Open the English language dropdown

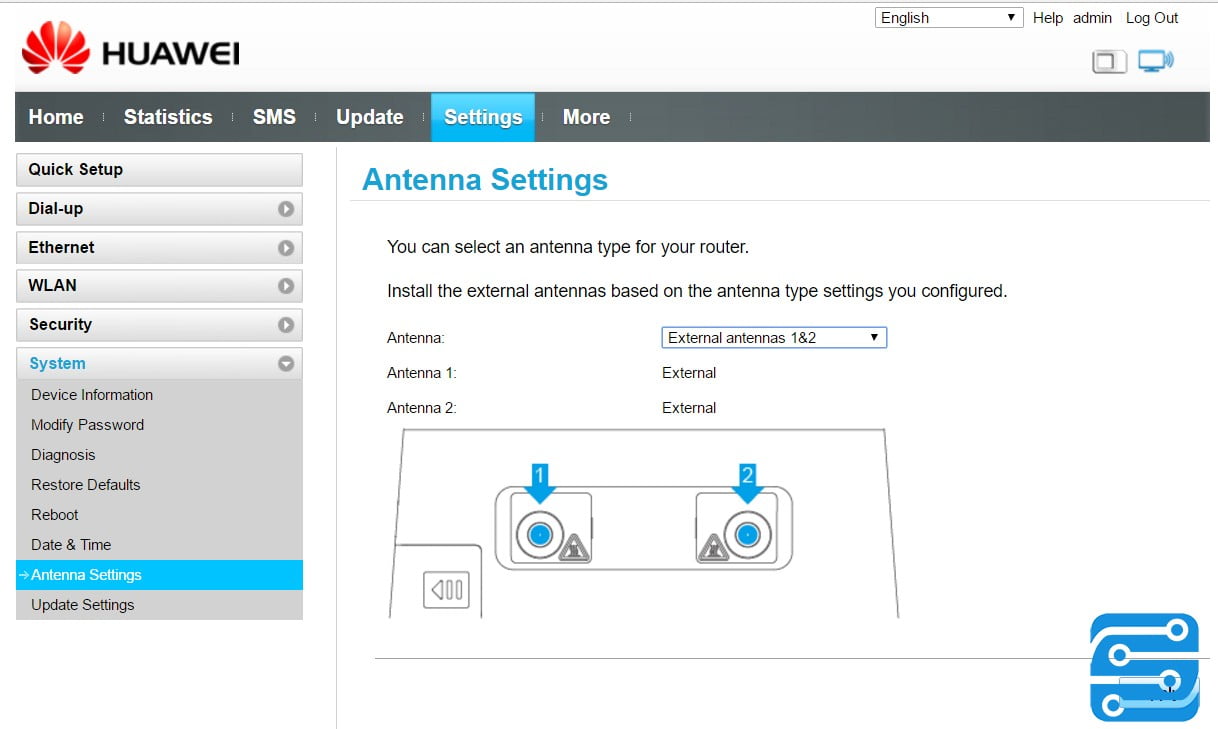coord(948,18)
